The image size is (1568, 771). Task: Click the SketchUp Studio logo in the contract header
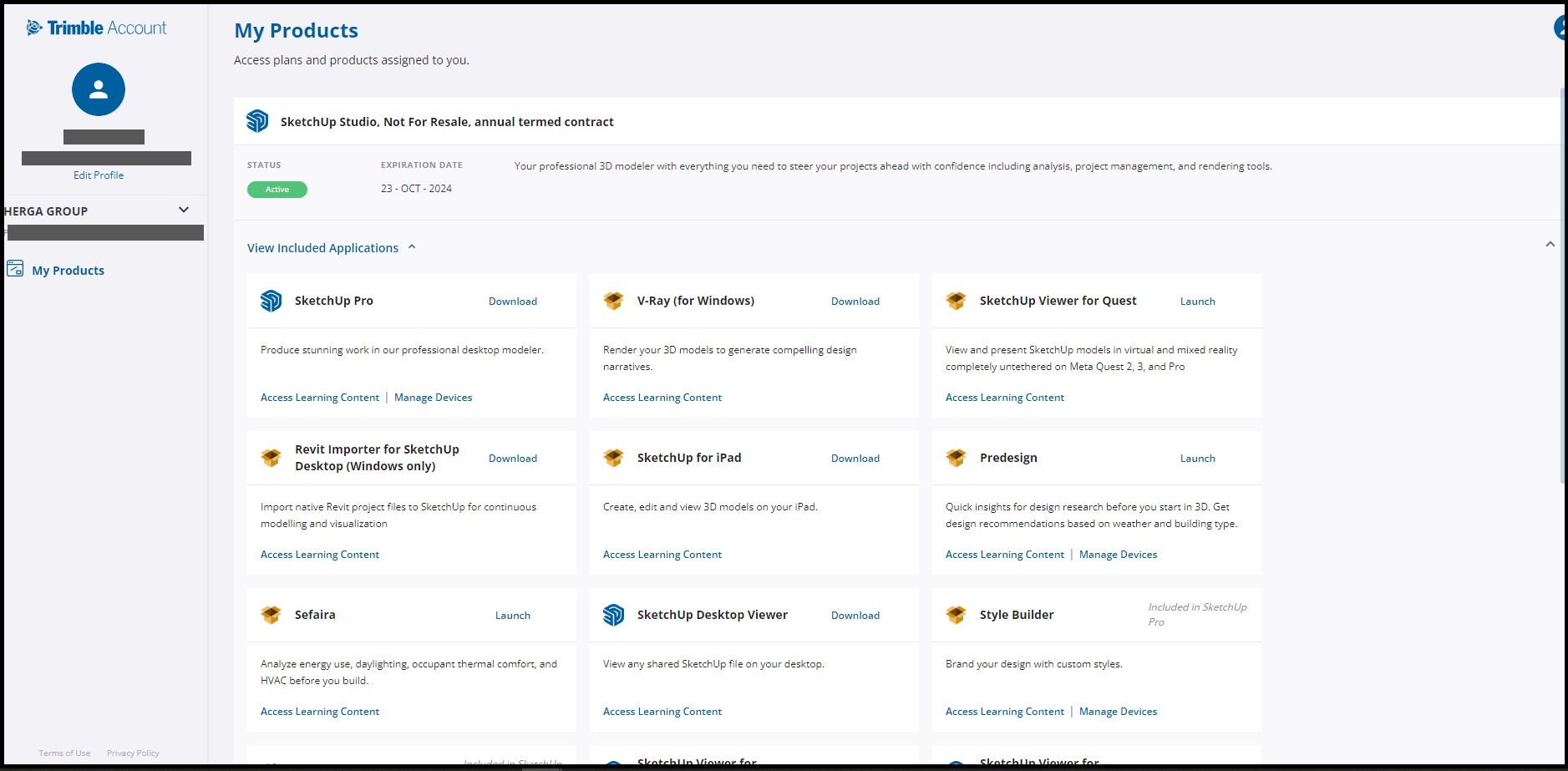257,120
